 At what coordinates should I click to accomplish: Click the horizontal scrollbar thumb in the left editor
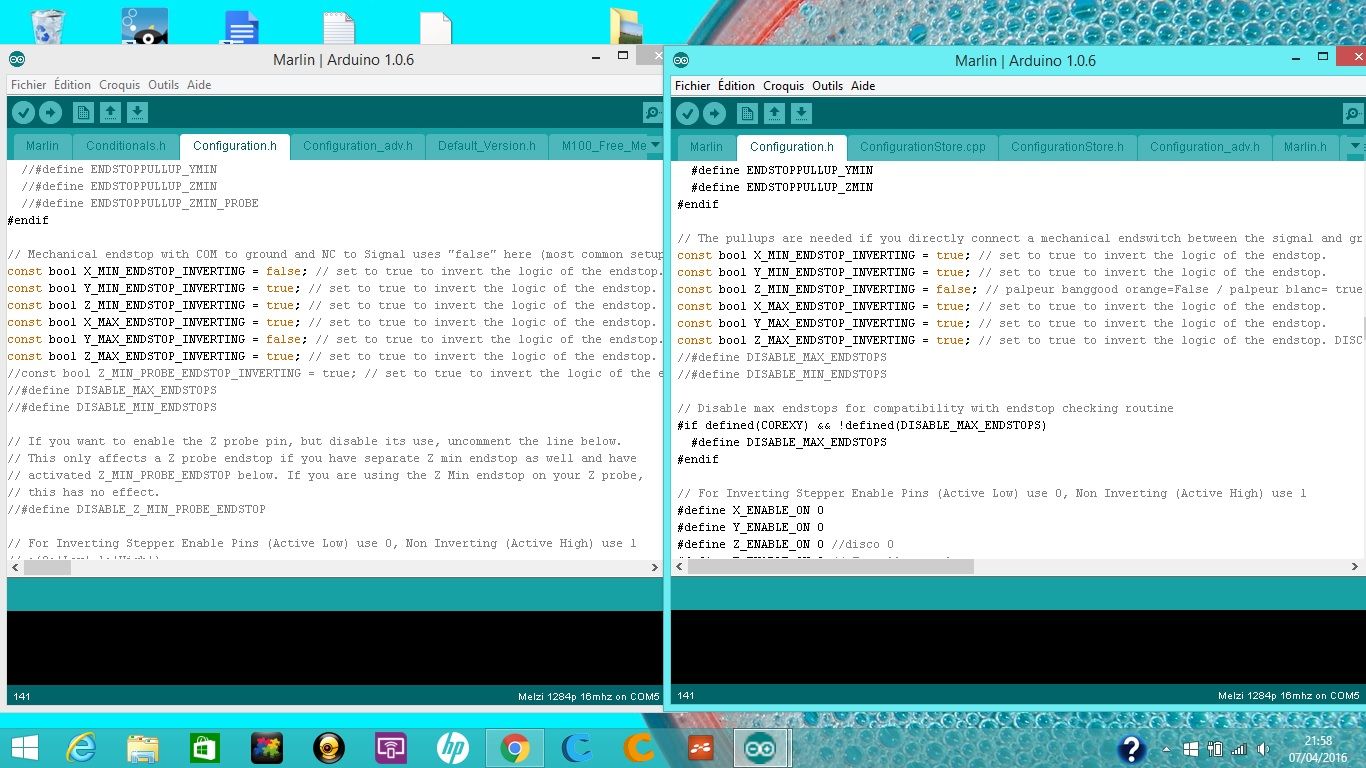[47, 567]
